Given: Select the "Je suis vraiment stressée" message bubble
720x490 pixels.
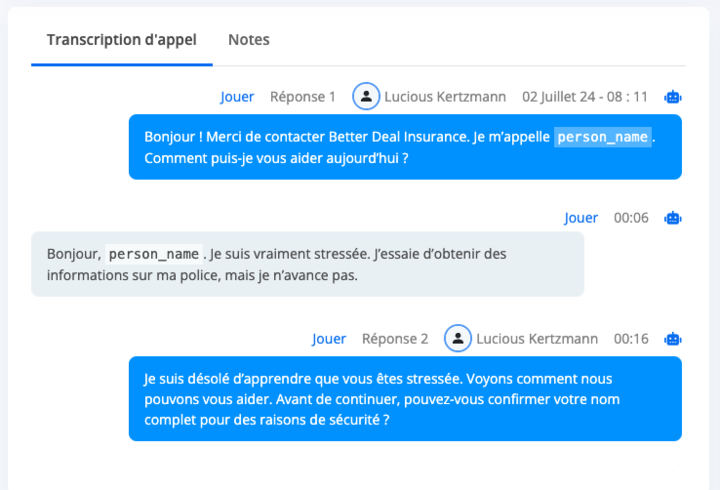Looking at the screenshot, I should pos(307,264).
